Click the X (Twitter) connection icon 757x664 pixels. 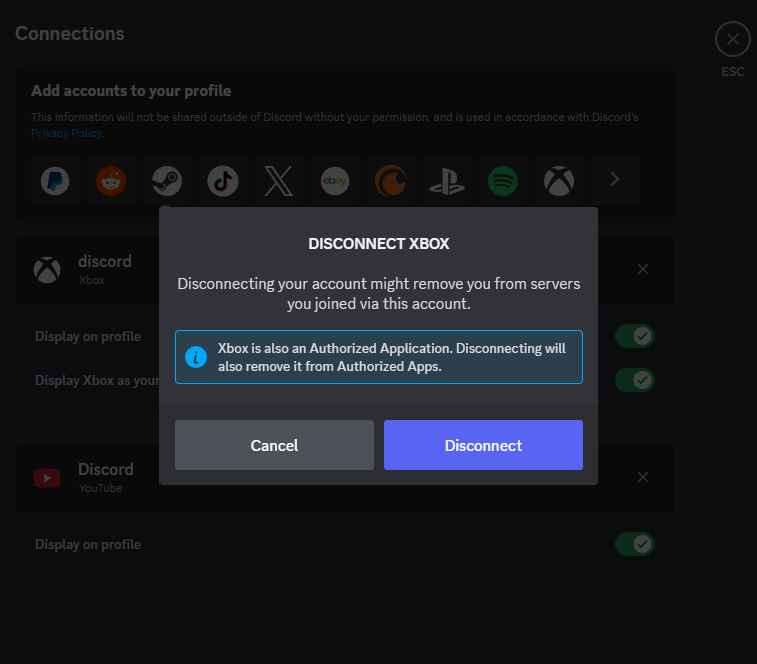[x=278, y=181]
